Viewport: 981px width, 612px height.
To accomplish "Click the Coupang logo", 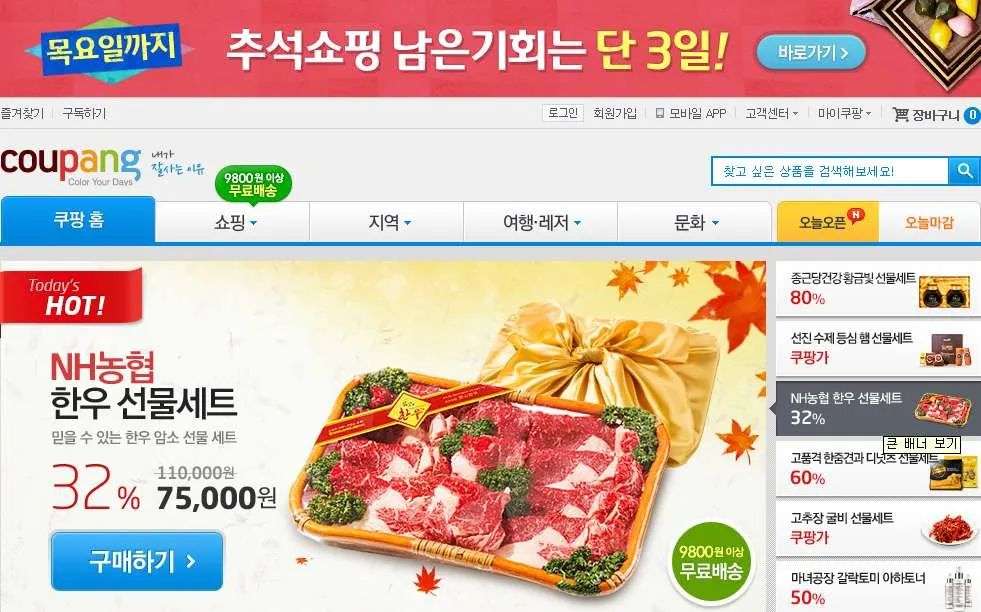I will [71, 165].
